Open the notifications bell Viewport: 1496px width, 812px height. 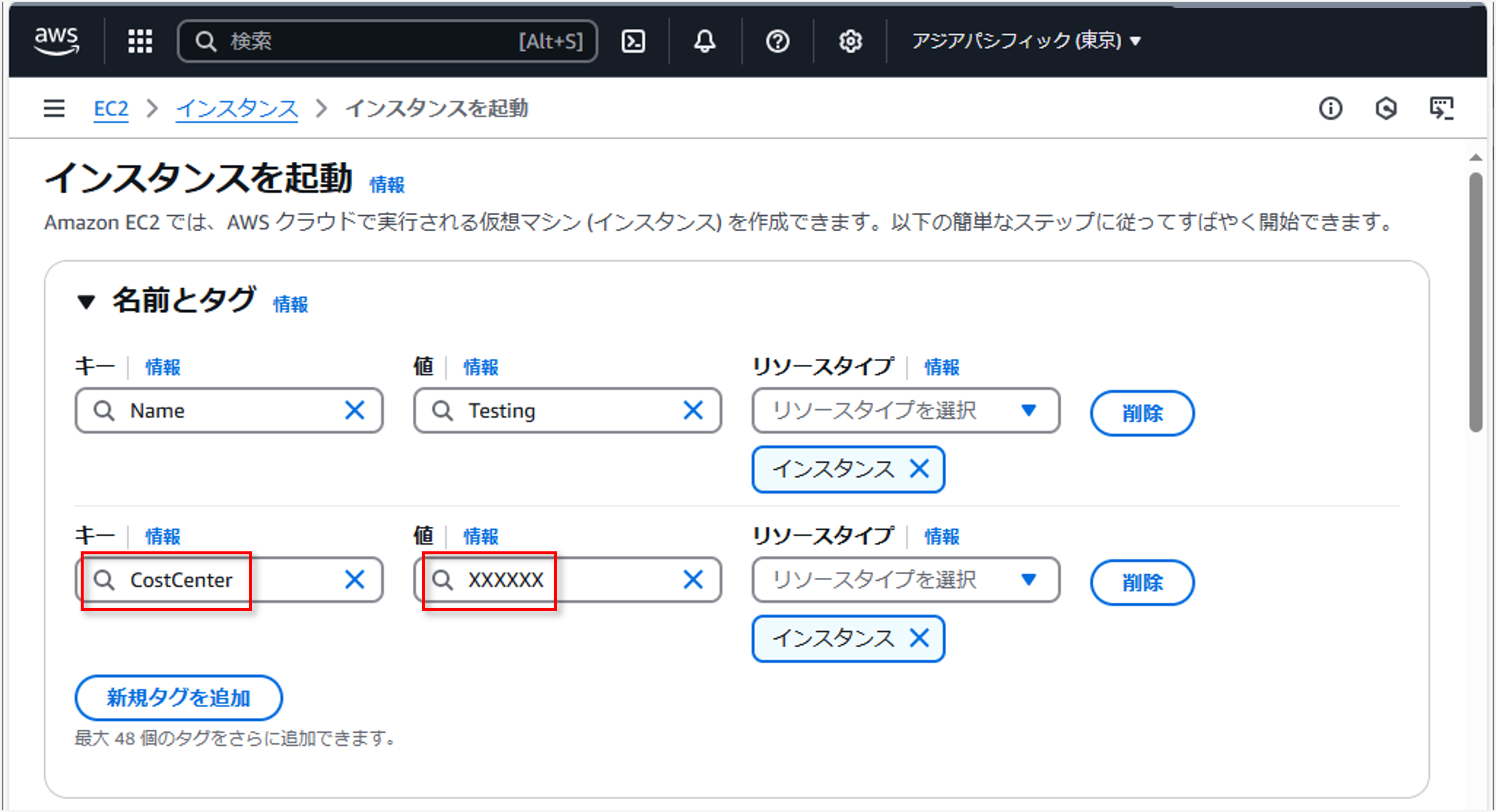pos(704,41)
